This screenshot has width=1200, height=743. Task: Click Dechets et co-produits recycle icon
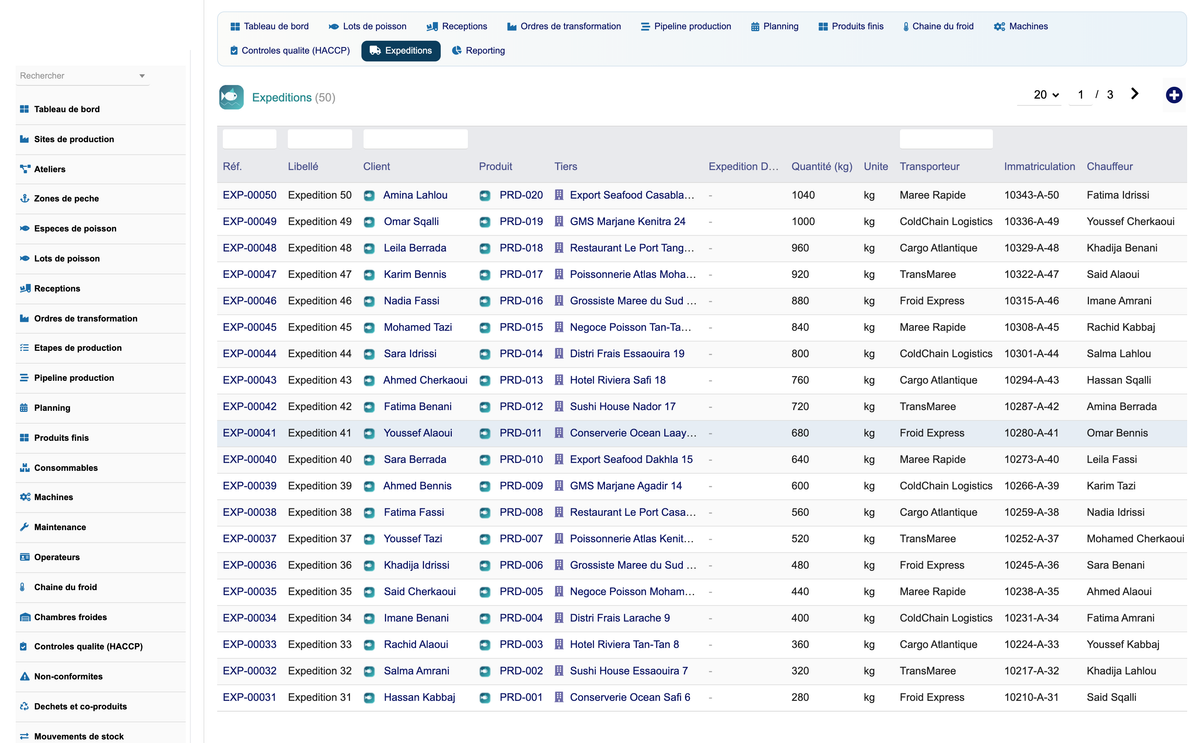pos(25,706)
